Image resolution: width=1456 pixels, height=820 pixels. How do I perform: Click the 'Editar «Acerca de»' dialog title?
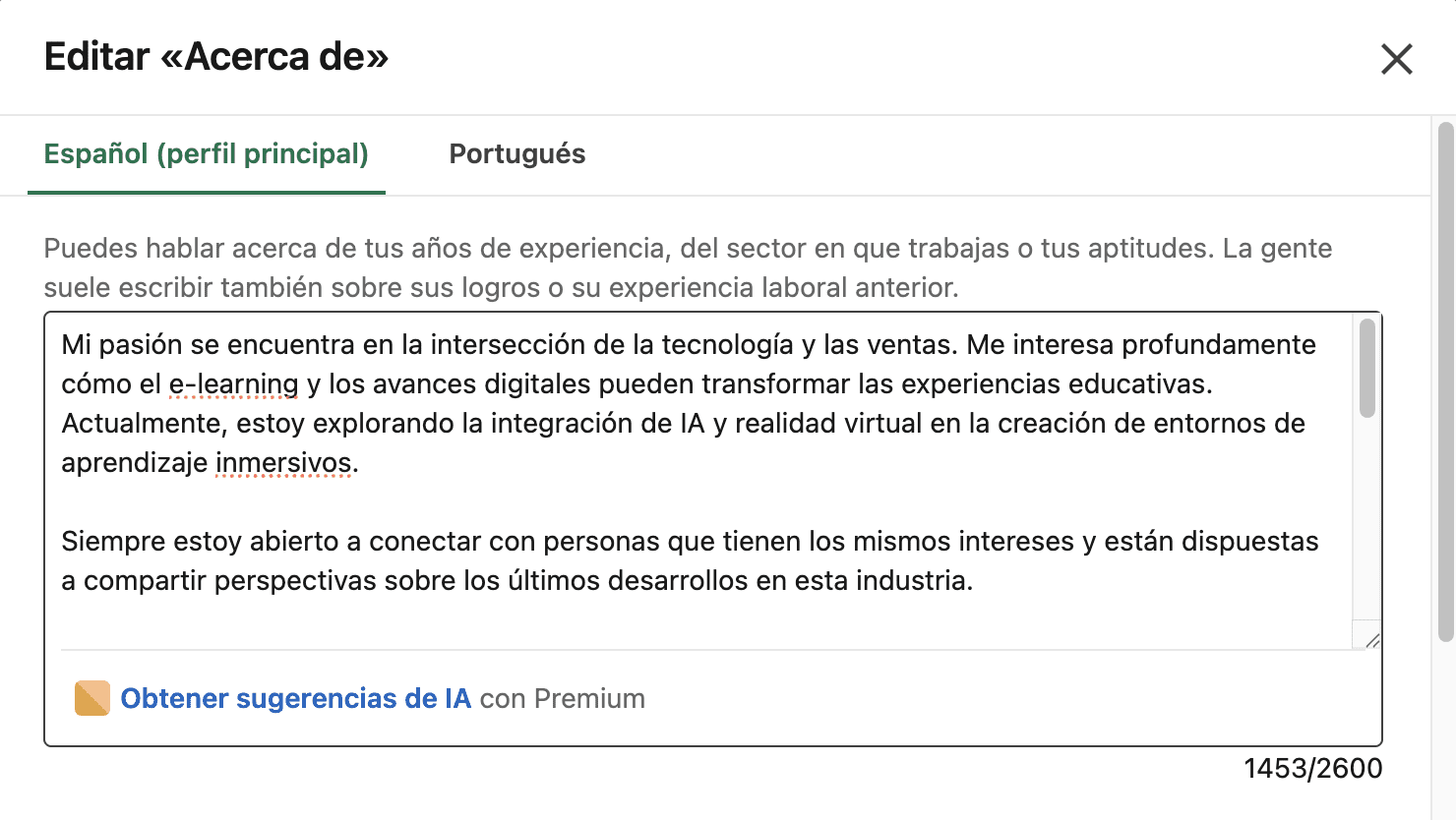pyautogui.click(x=216, y=57)
